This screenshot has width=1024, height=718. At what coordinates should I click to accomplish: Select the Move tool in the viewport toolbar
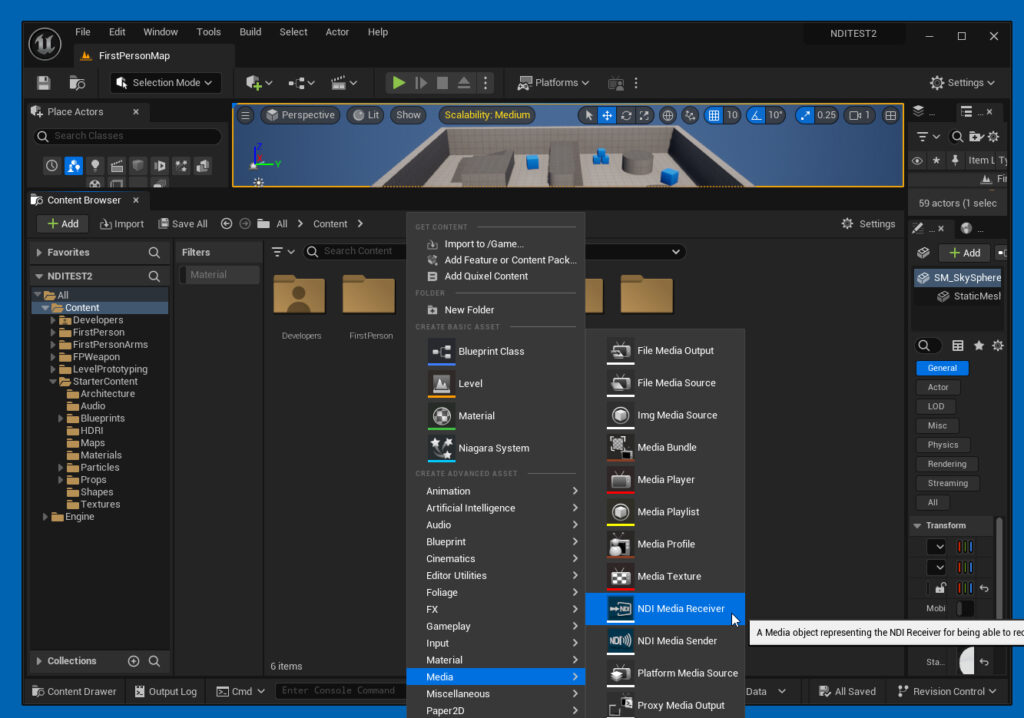tap(607, 114)
